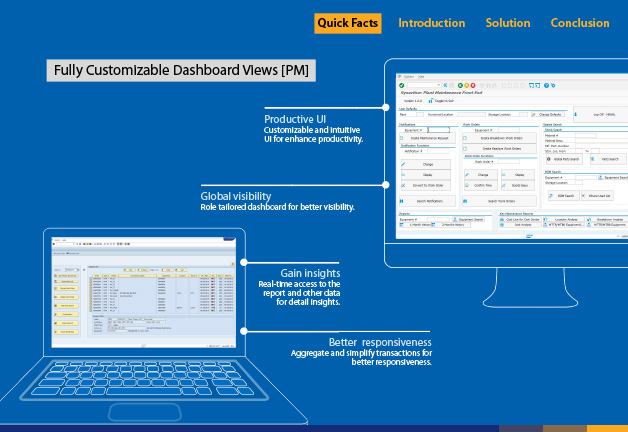
Task: Go to the Introduction tab
Action: [431, 23]
